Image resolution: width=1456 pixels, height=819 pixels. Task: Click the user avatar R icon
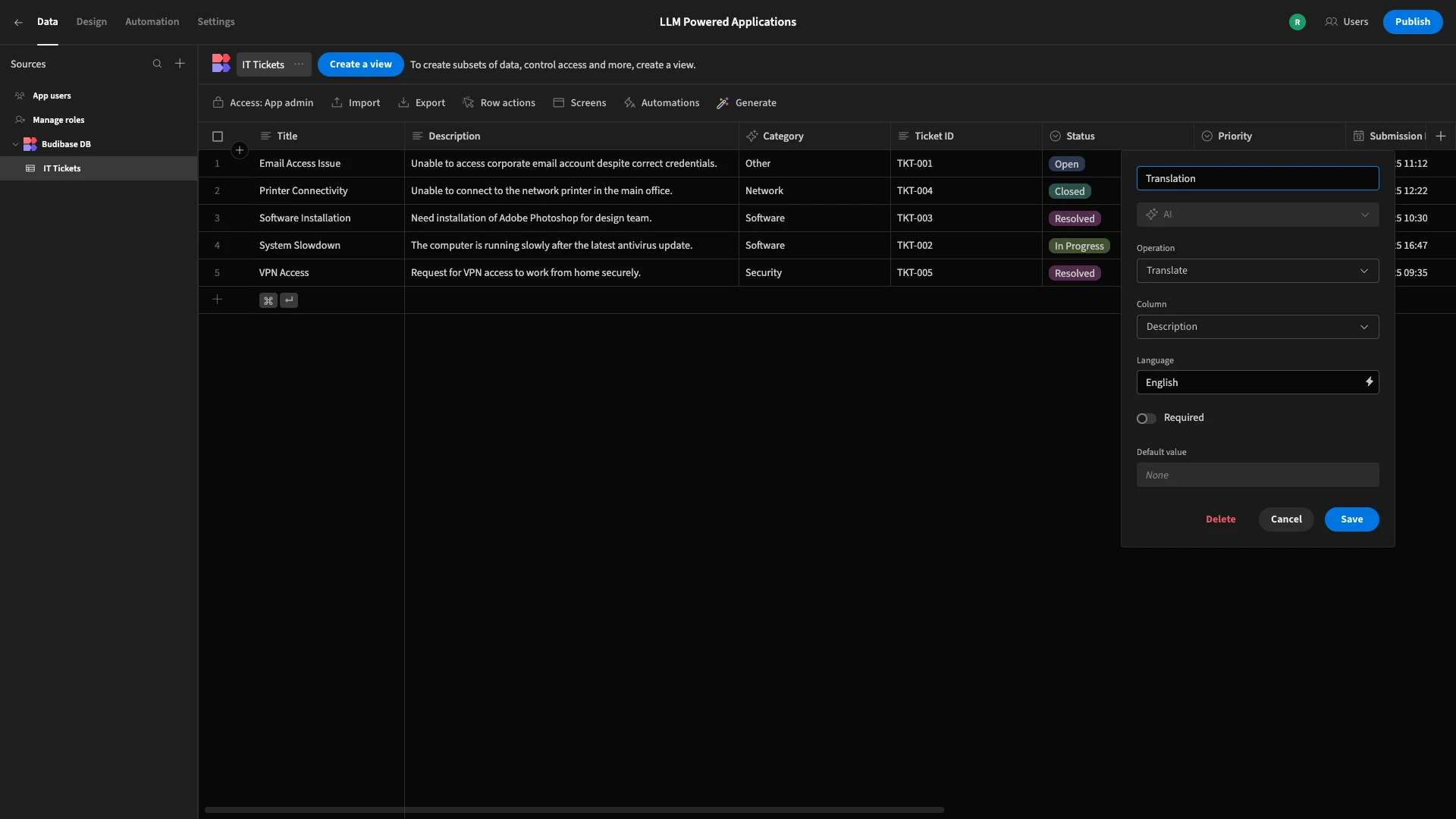1298,22
